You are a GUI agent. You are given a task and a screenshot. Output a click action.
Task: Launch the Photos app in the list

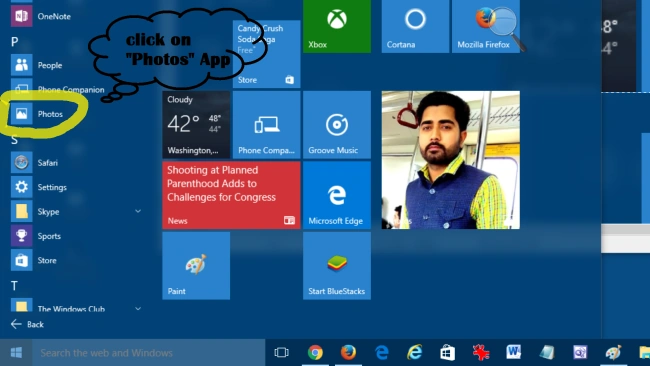click(36, 114)
